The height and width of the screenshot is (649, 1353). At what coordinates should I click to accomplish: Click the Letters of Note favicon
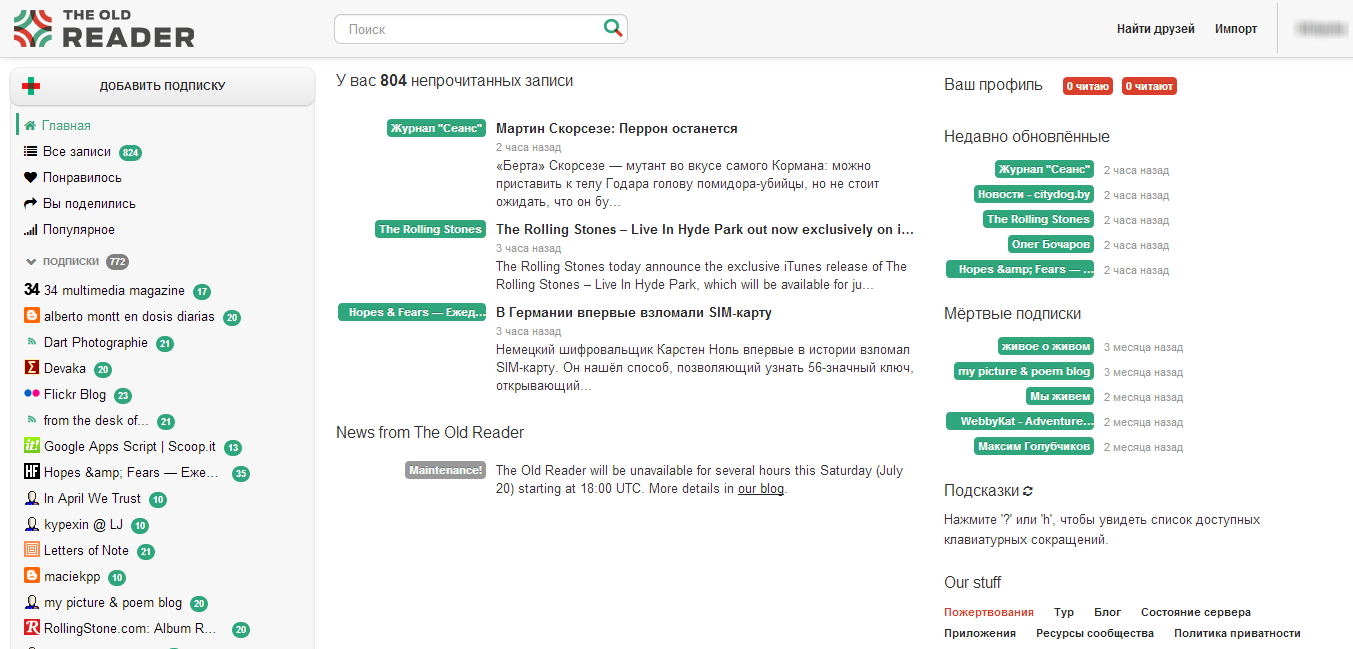coord(32,550)
